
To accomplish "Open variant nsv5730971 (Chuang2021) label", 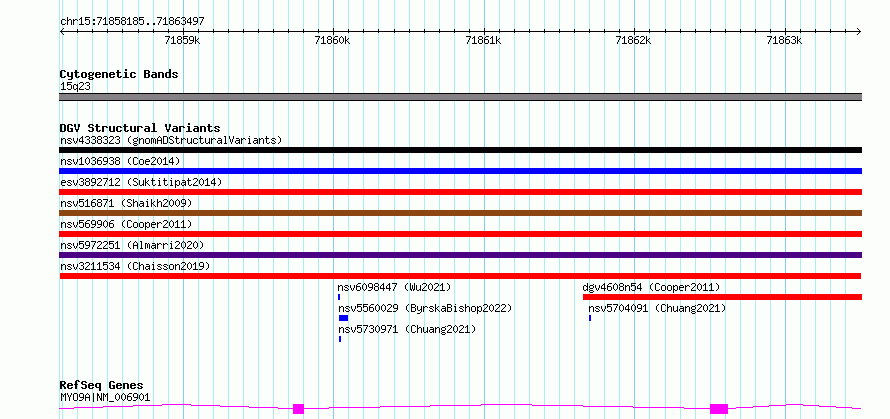I will coord(407,329).
